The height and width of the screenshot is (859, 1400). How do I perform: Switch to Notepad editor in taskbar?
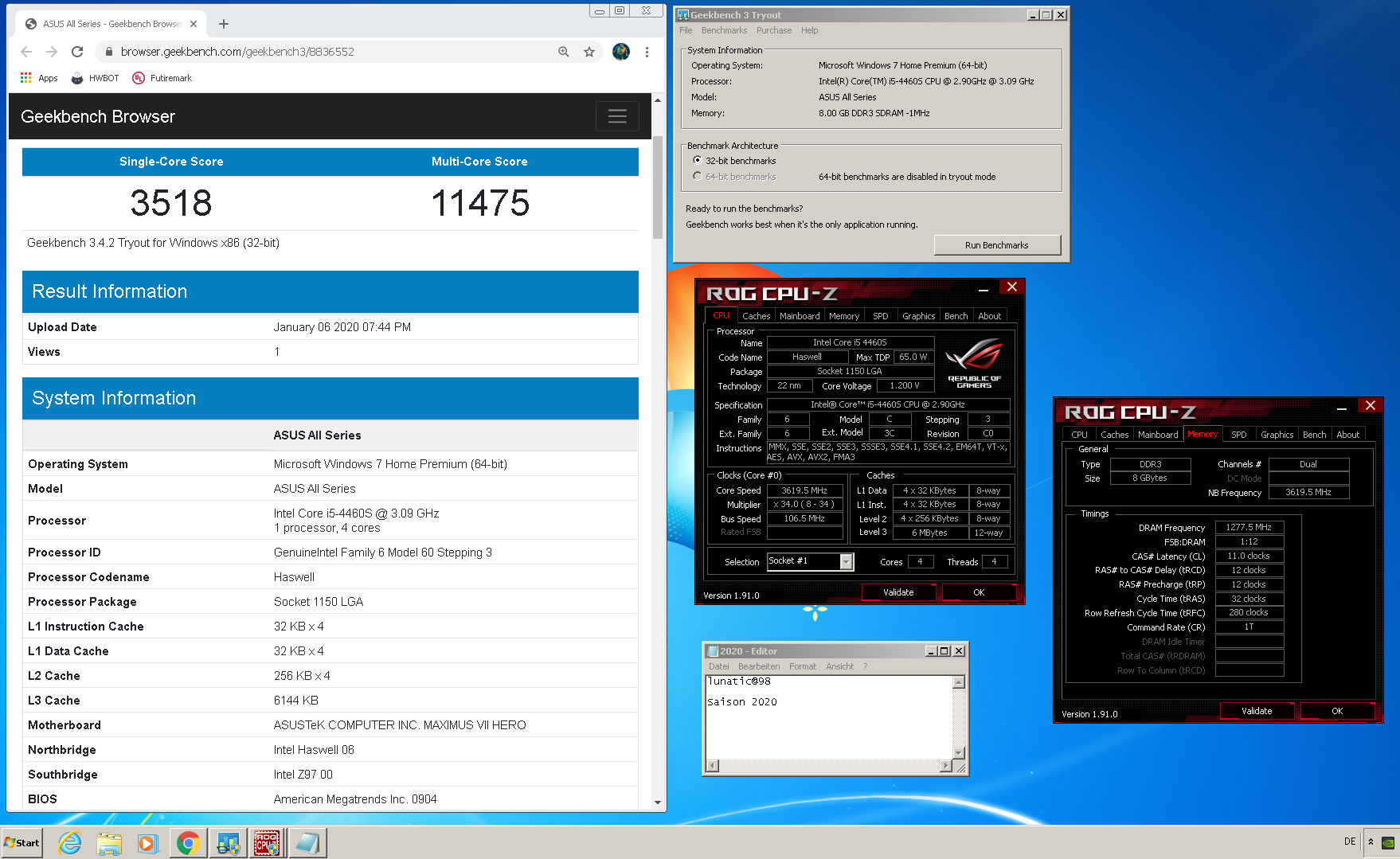click(x=307, y=842)
